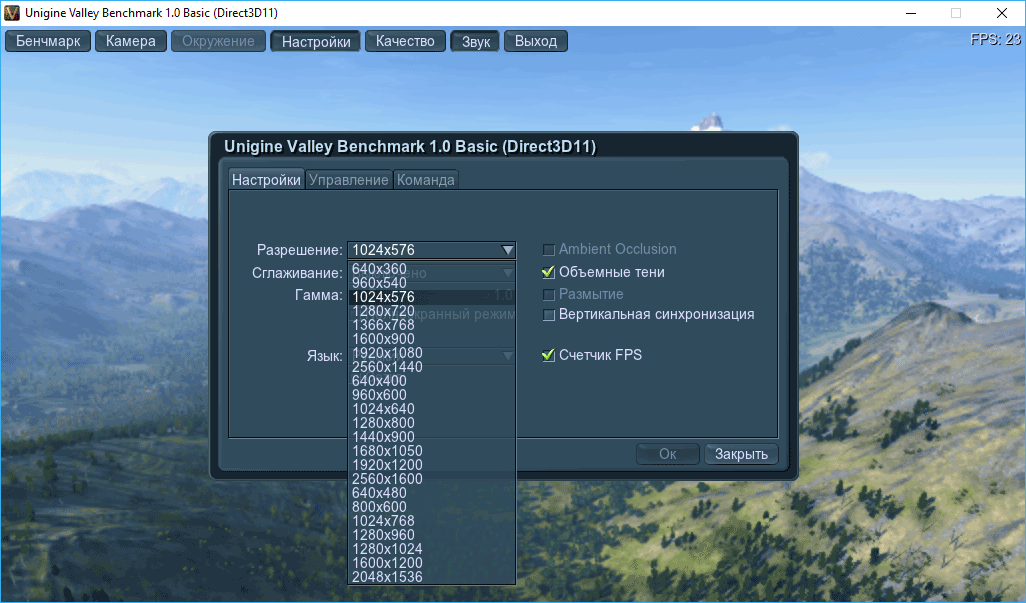Minimize the Unigine Valley window
This screenshot has height=603, width=1026.
tap(911, 13)
